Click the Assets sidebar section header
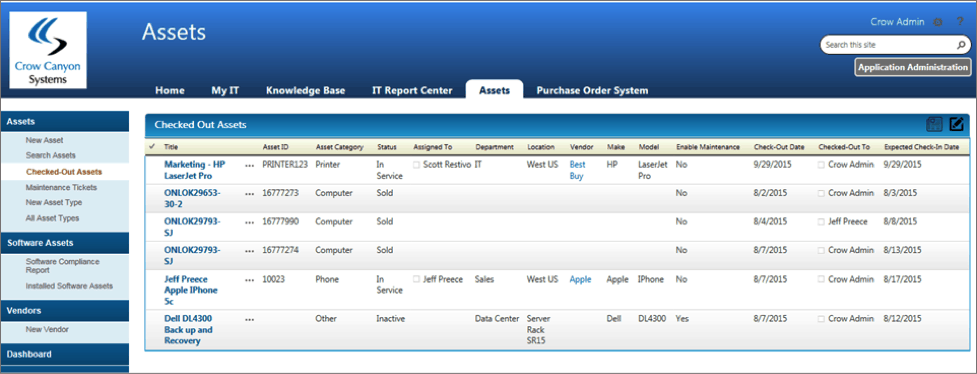The width and height of the screenshot is (977, 374). tap(65, 122)
